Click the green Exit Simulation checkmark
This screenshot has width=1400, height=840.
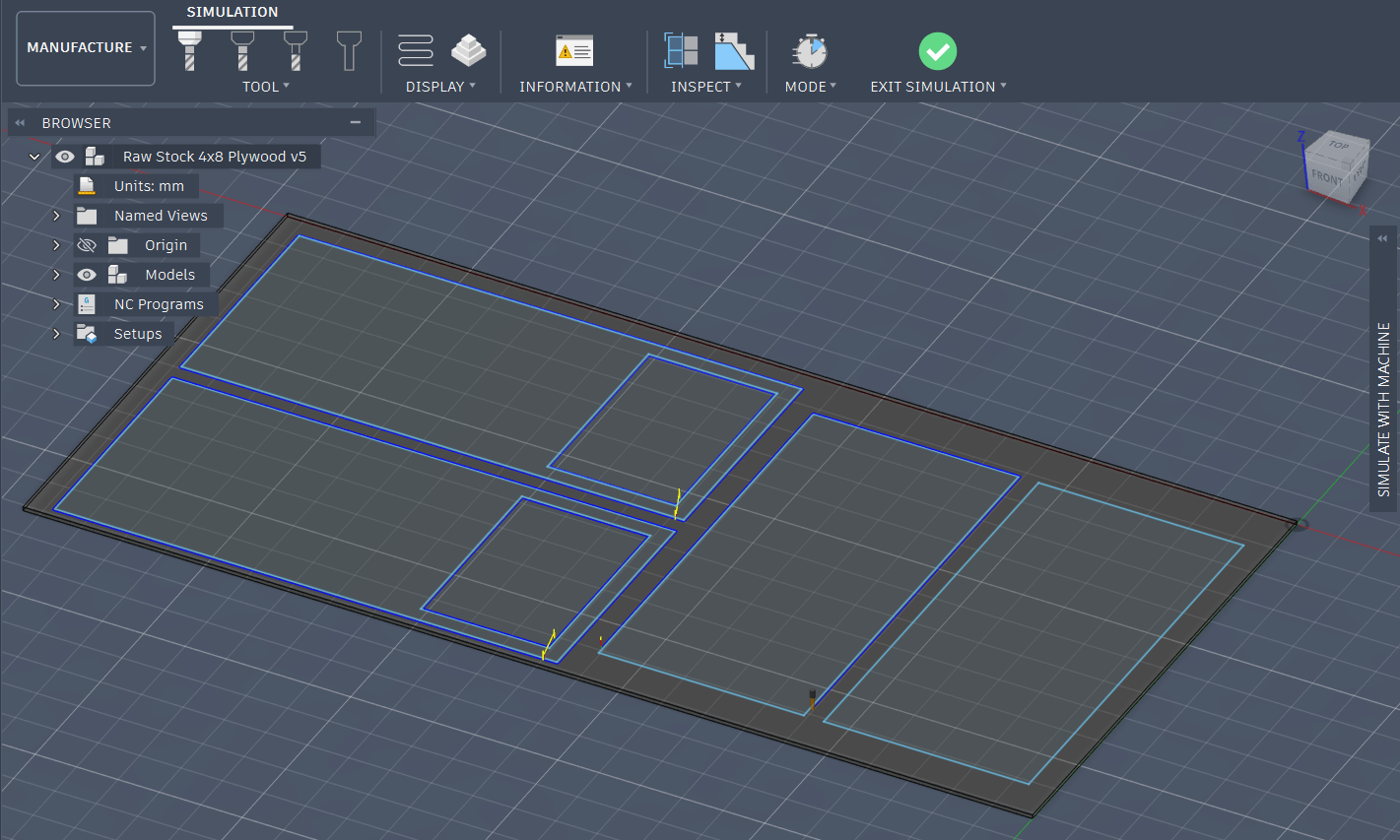pyautogui.click(x=938, y=51)
